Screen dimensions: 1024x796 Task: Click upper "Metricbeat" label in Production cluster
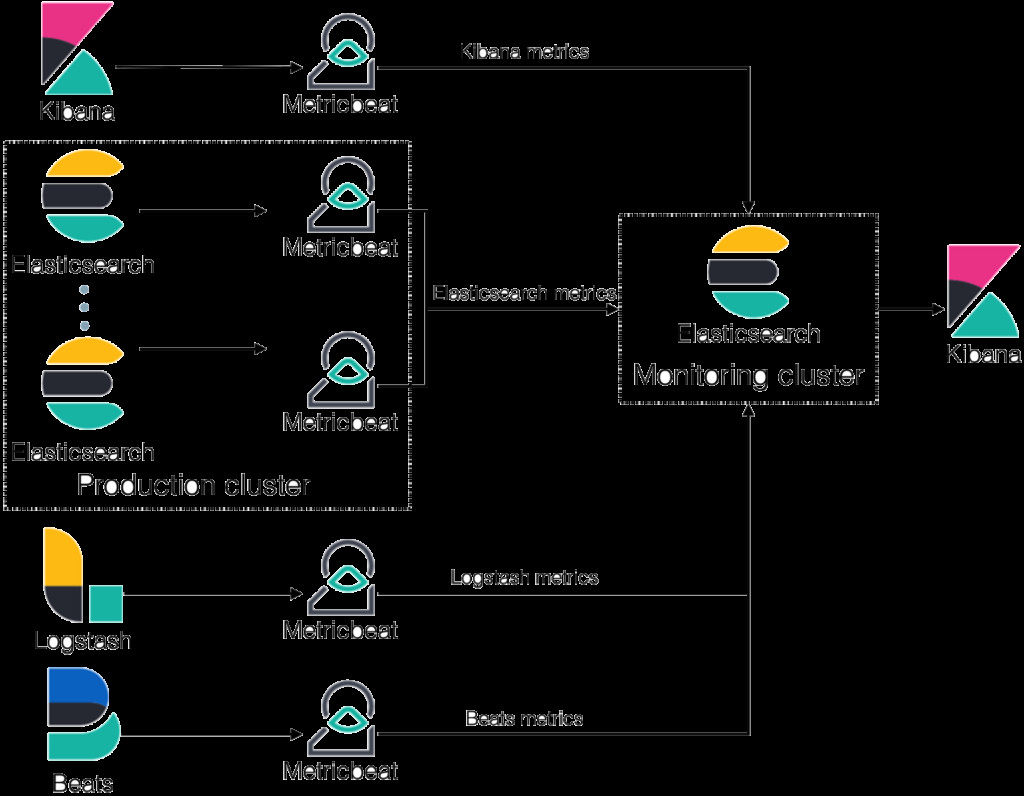coord(340,247)
